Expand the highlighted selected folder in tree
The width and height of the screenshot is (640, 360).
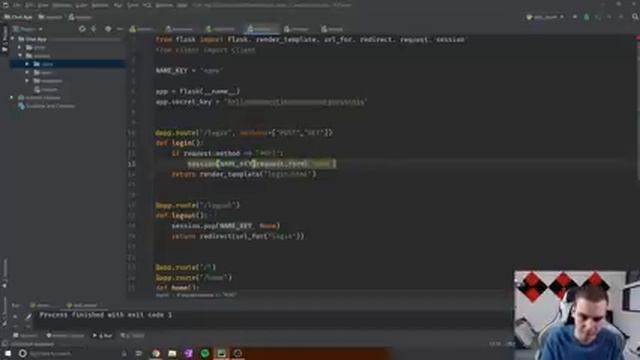(27, 64)
